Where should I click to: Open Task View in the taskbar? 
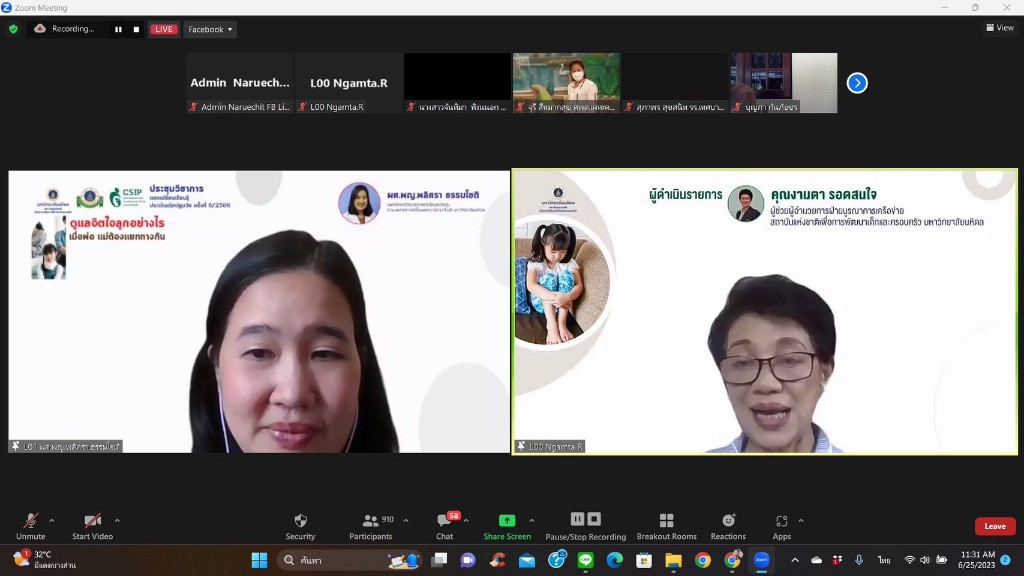[440, 560]
